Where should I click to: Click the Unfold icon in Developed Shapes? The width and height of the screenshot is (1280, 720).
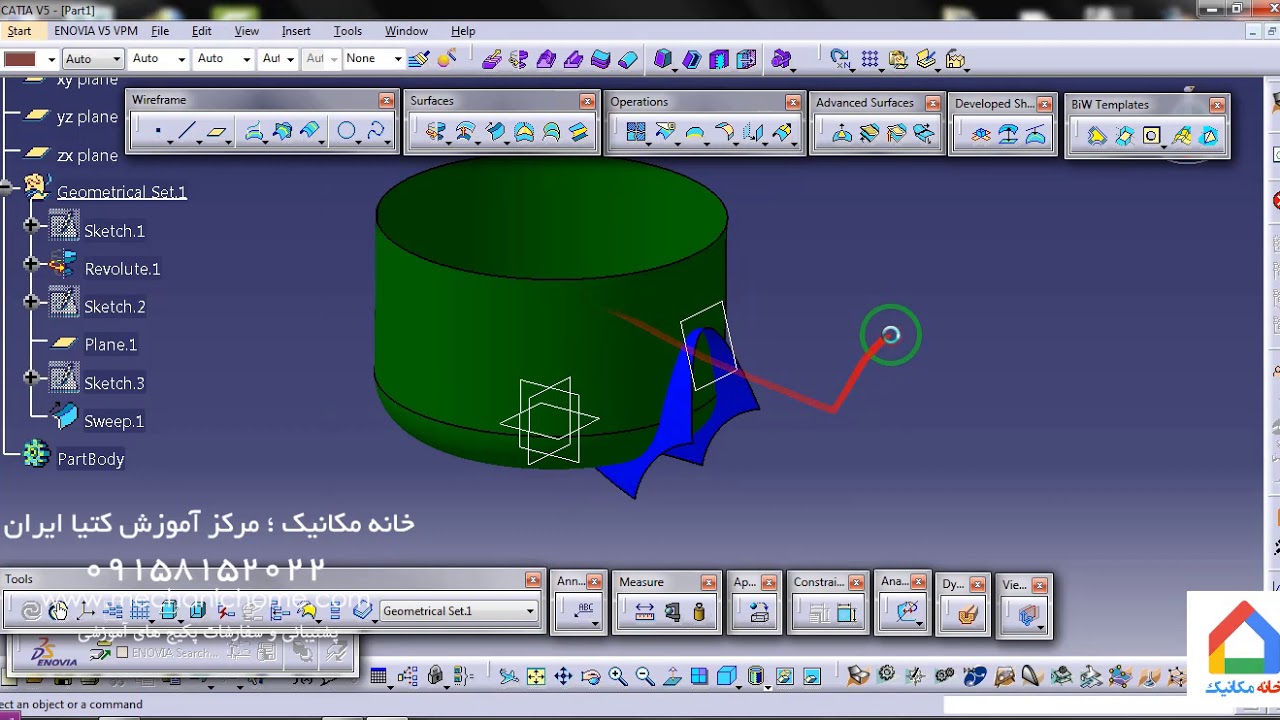[x=981, y=134]
